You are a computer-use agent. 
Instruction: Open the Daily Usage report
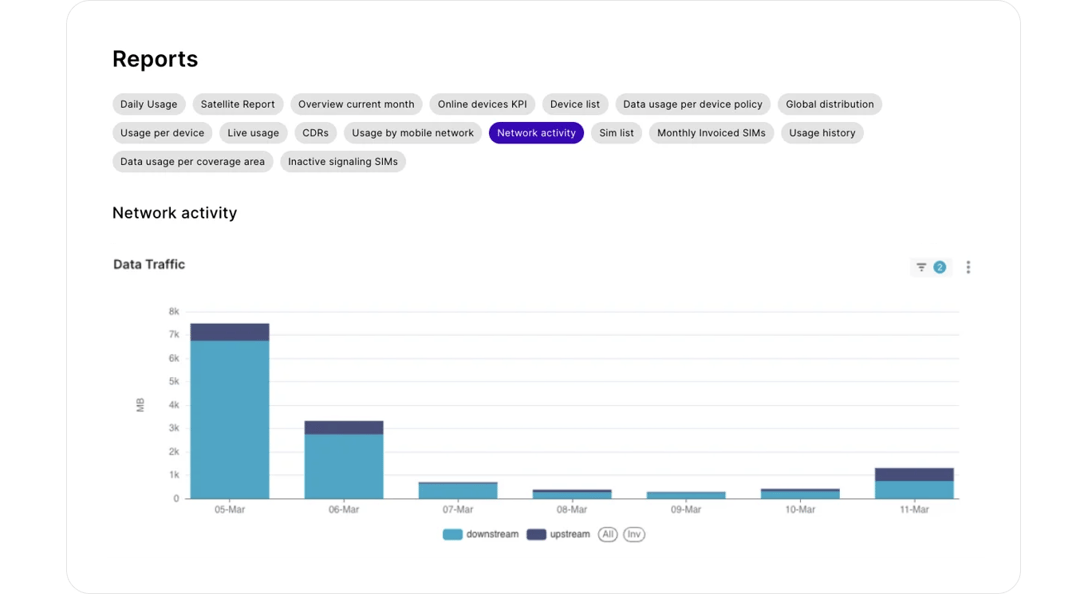tap(149, 104)
